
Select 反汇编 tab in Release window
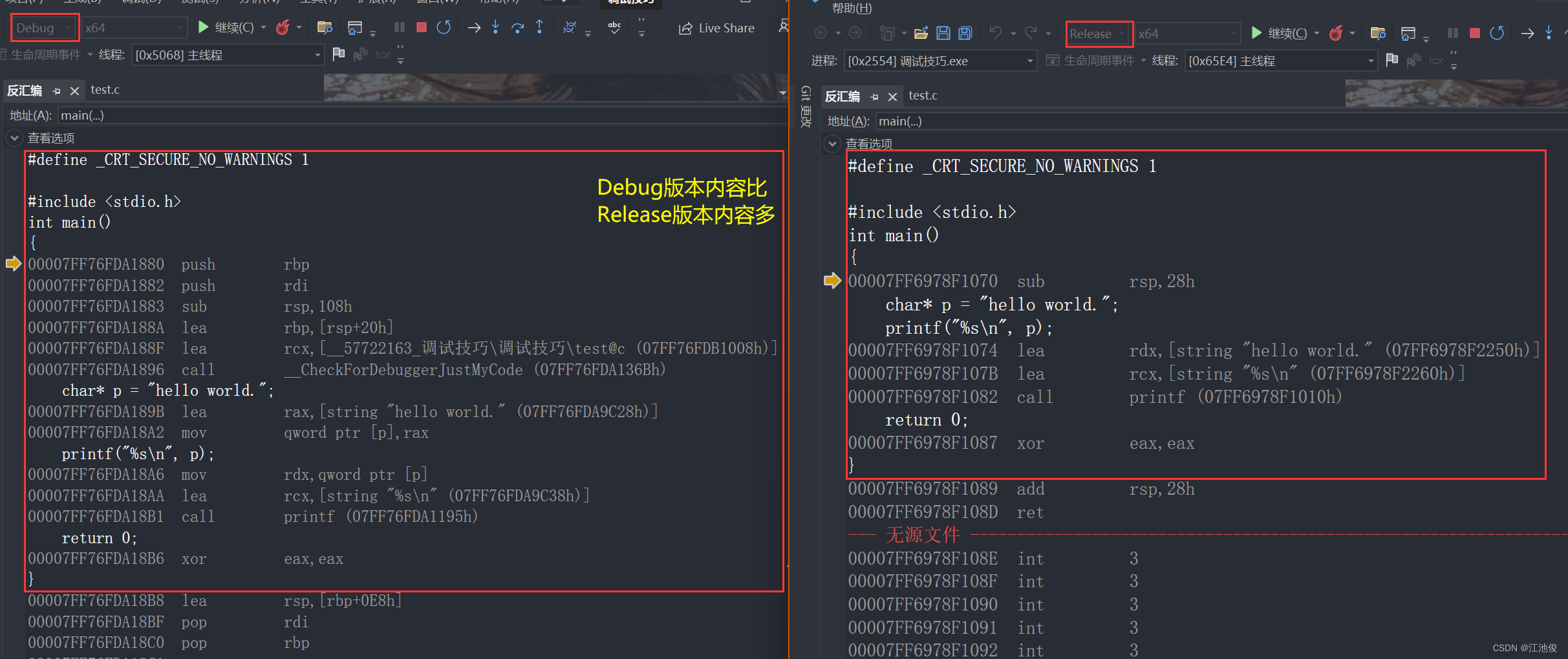tap(843, 96)
